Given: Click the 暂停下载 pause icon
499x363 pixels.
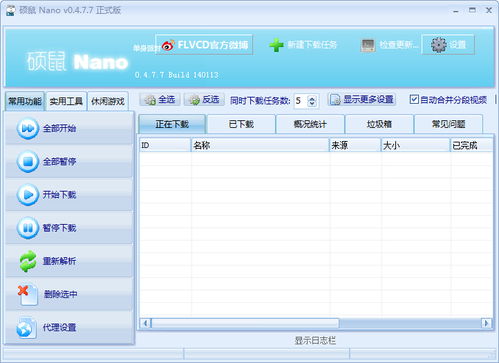Looking at the screenshot, I should 28,228.
